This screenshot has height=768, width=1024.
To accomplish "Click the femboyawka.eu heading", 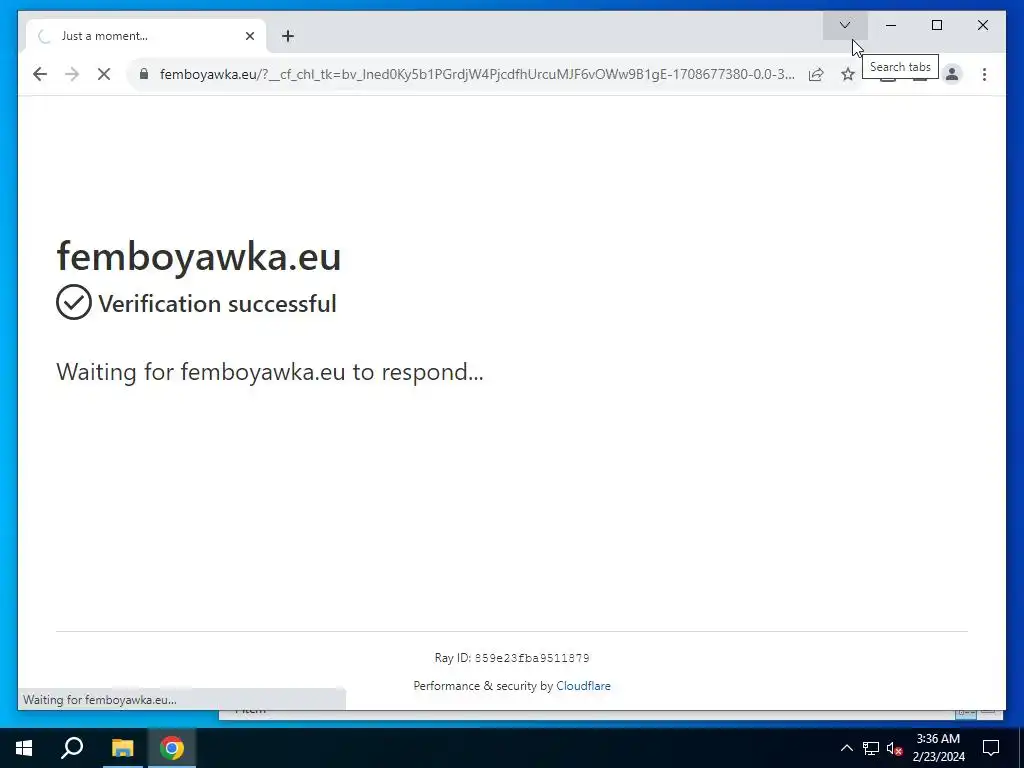I will [199, 256].
